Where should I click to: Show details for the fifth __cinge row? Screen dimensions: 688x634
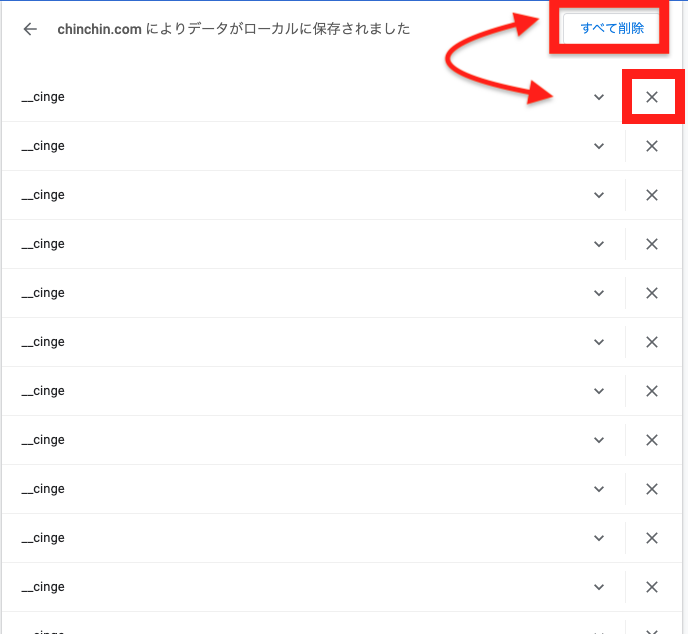click(x=599, y=293)
